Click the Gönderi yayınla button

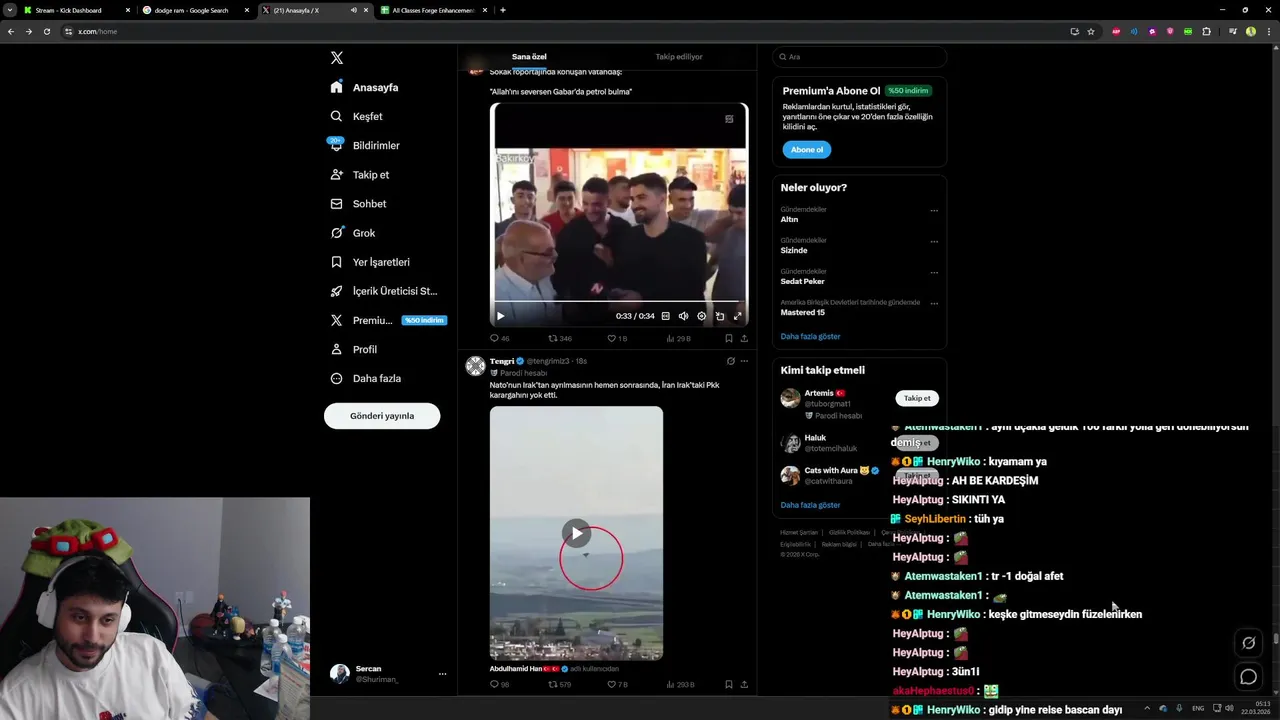coord(382,416)
